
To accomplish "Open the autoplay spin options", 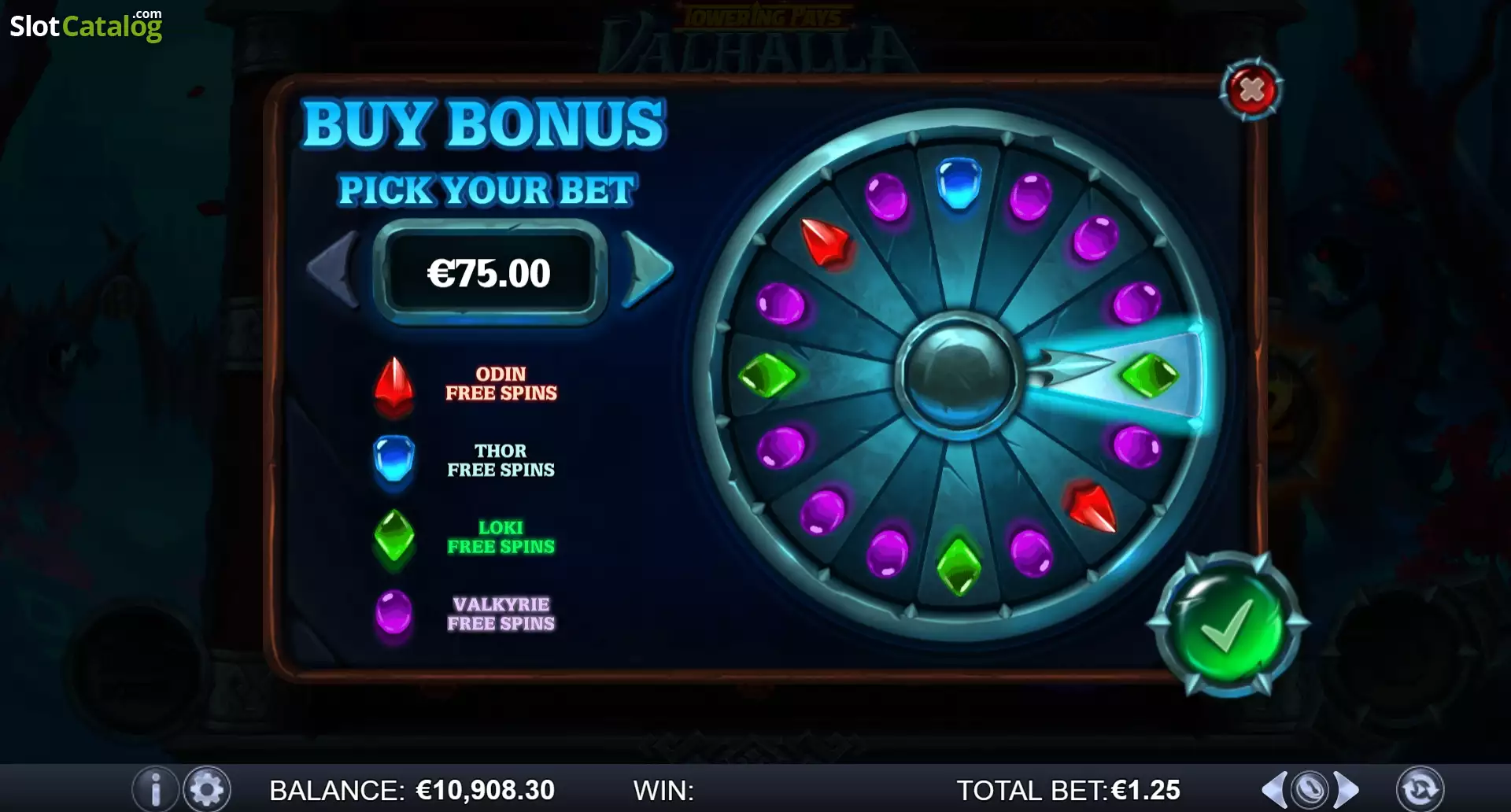I will tap(1420, 788).
